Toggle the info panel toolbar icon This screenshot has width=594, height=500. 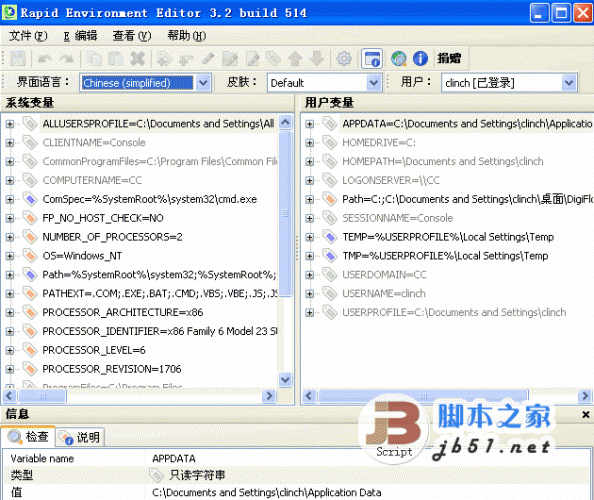[x=372, y=59]
